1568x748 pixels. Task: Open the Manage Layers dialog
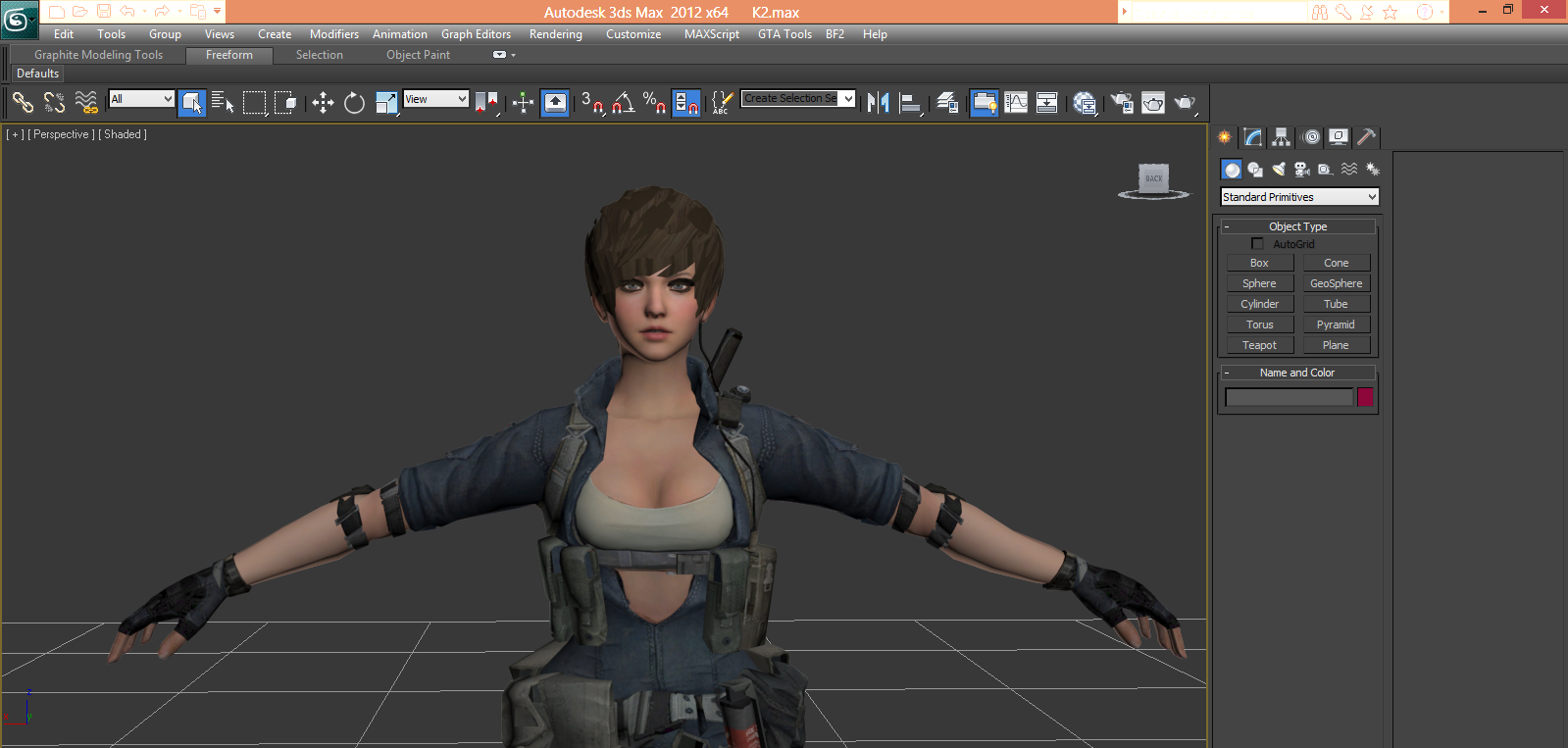[947, 102]
